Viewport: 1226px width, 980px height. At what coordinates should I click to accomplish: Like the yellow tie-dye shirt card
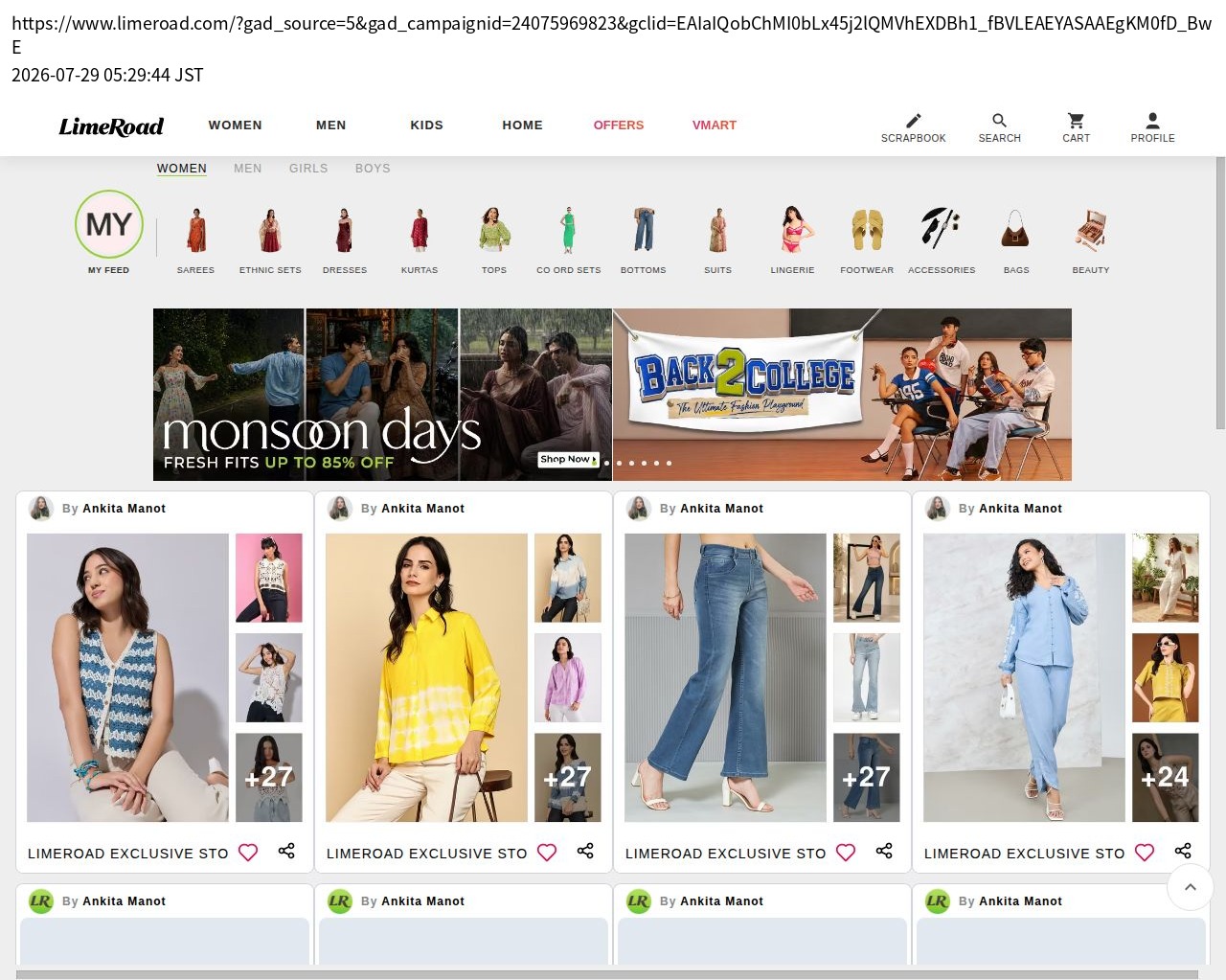(x=547, y=853)
